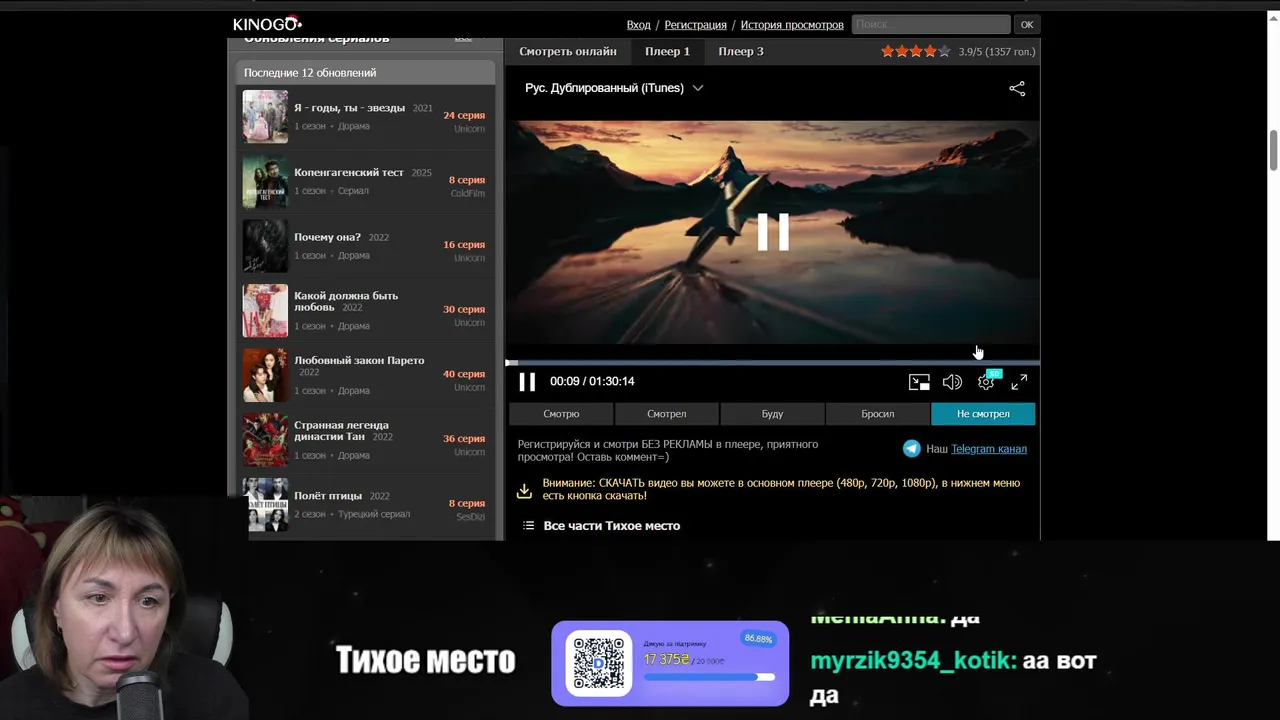Rate the movie with the fifth star
Screen dimensions: 1280x720
click(x=944, y=51)
